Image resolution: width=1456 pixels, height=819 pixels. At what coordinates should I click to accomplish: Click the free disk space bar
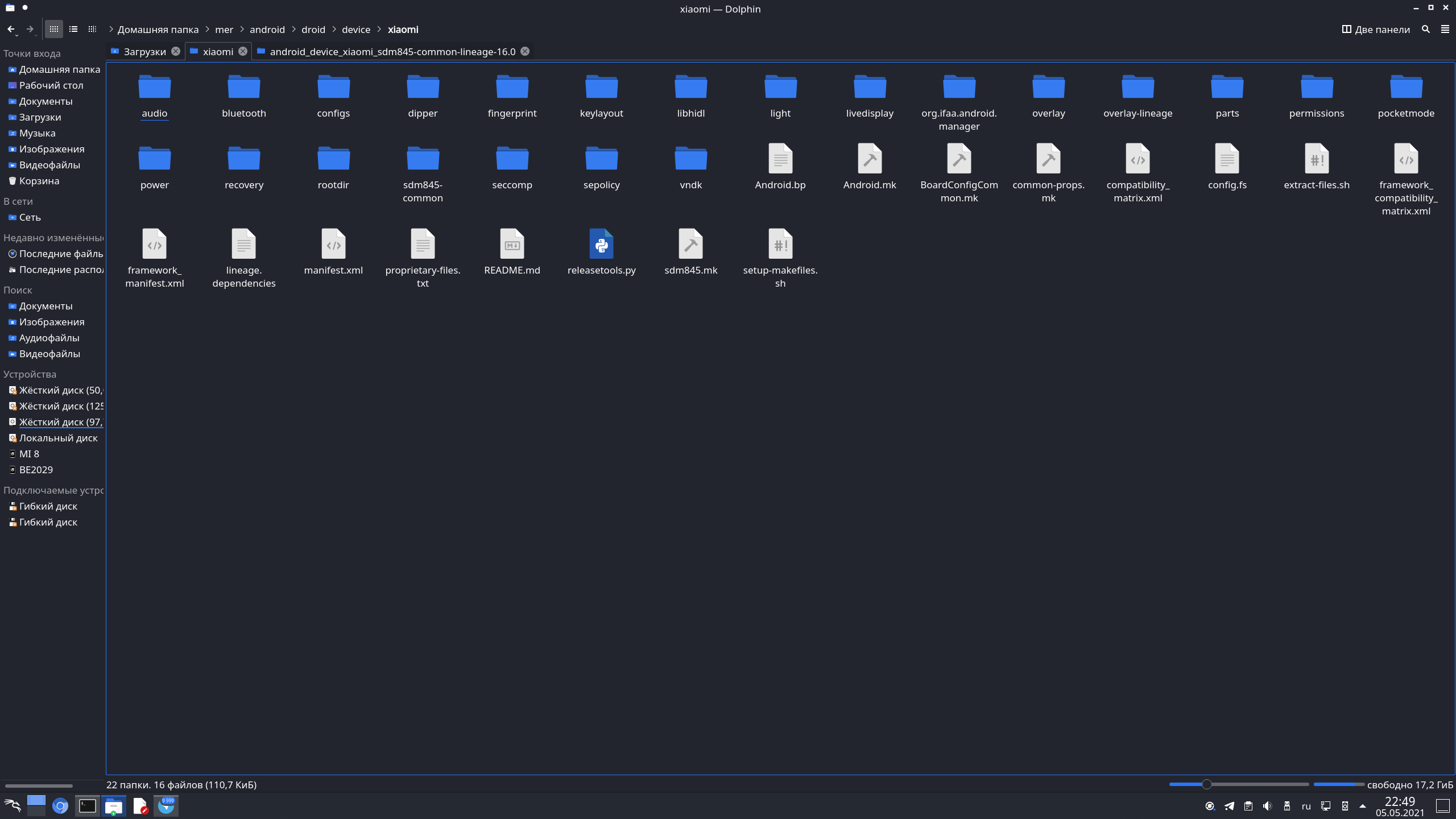coord(1339,784)
